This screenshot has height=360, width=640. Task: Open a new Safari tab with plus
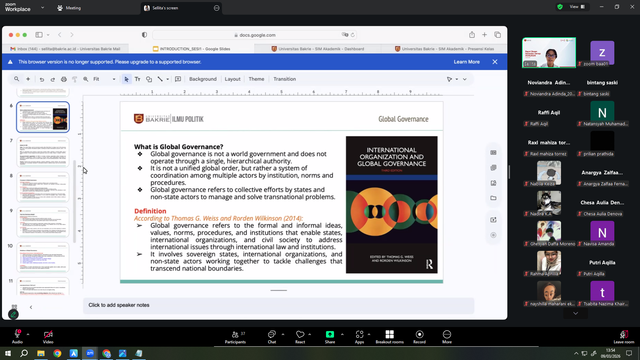click(x=484, y=35)
